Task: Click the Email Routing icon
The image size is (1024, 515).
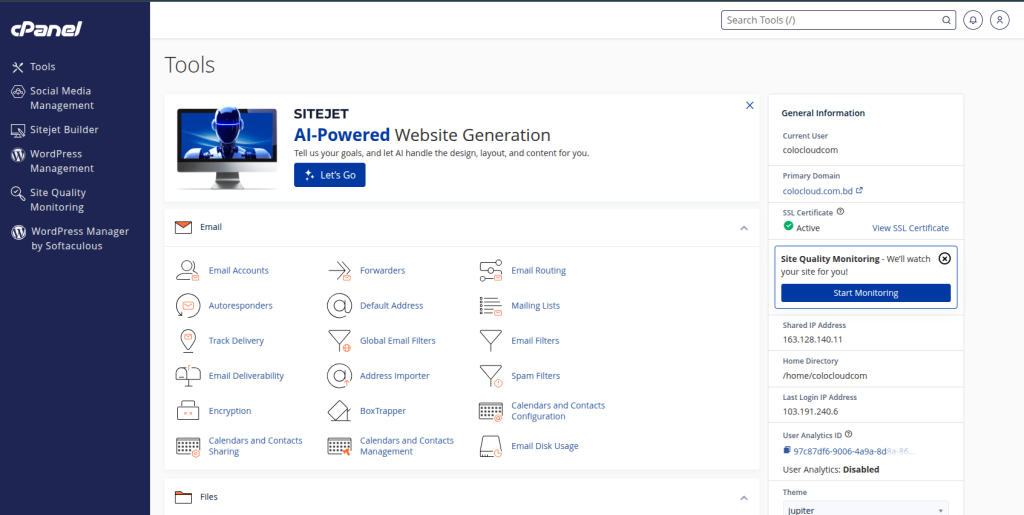Action: click(x=490, y=270)
